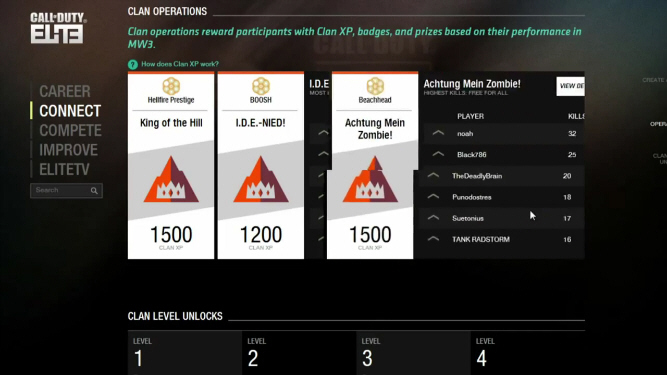
Task: Click the View Details button for Achtung Mein Zombie
Action: [x=570, y=86]
